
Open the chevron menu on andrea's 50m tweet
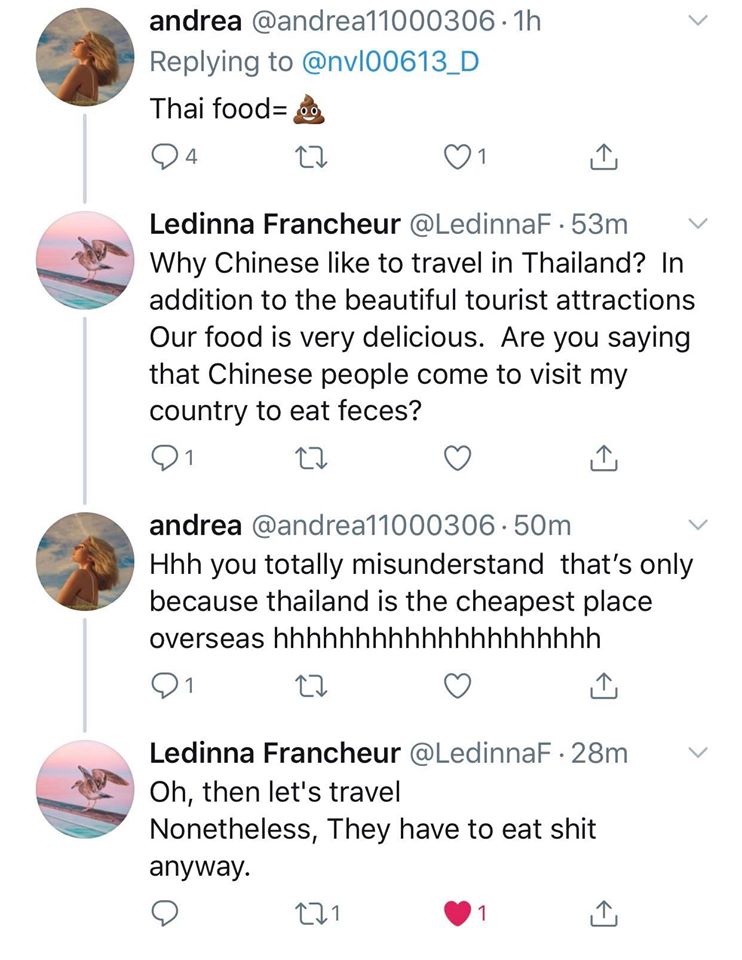point(699,525)
